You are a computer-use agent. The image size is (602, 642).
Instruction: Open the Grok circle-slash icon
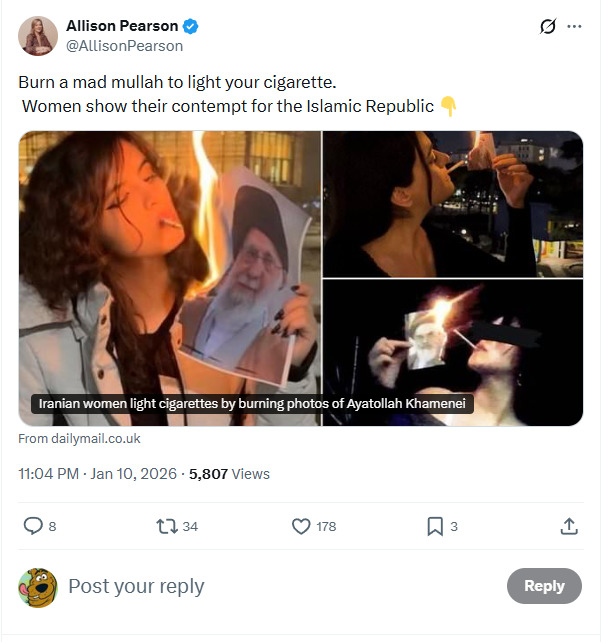tap(547, 27)
